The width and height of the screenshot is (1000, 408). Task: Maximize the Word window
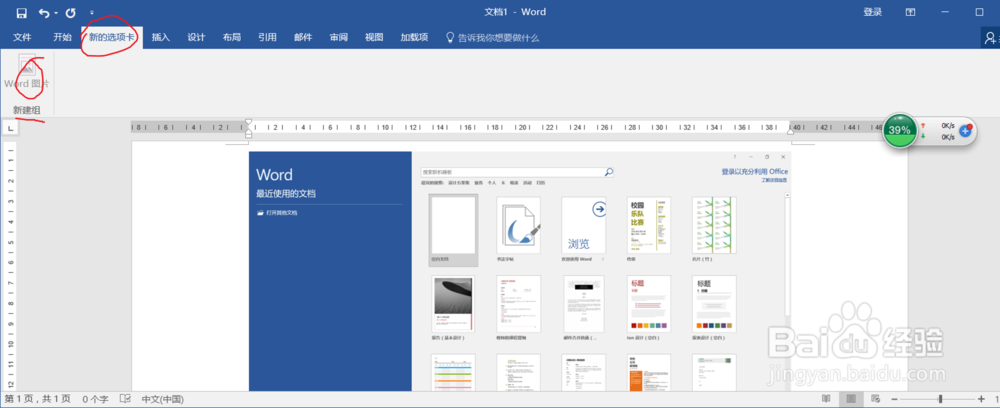coord(980,12)
